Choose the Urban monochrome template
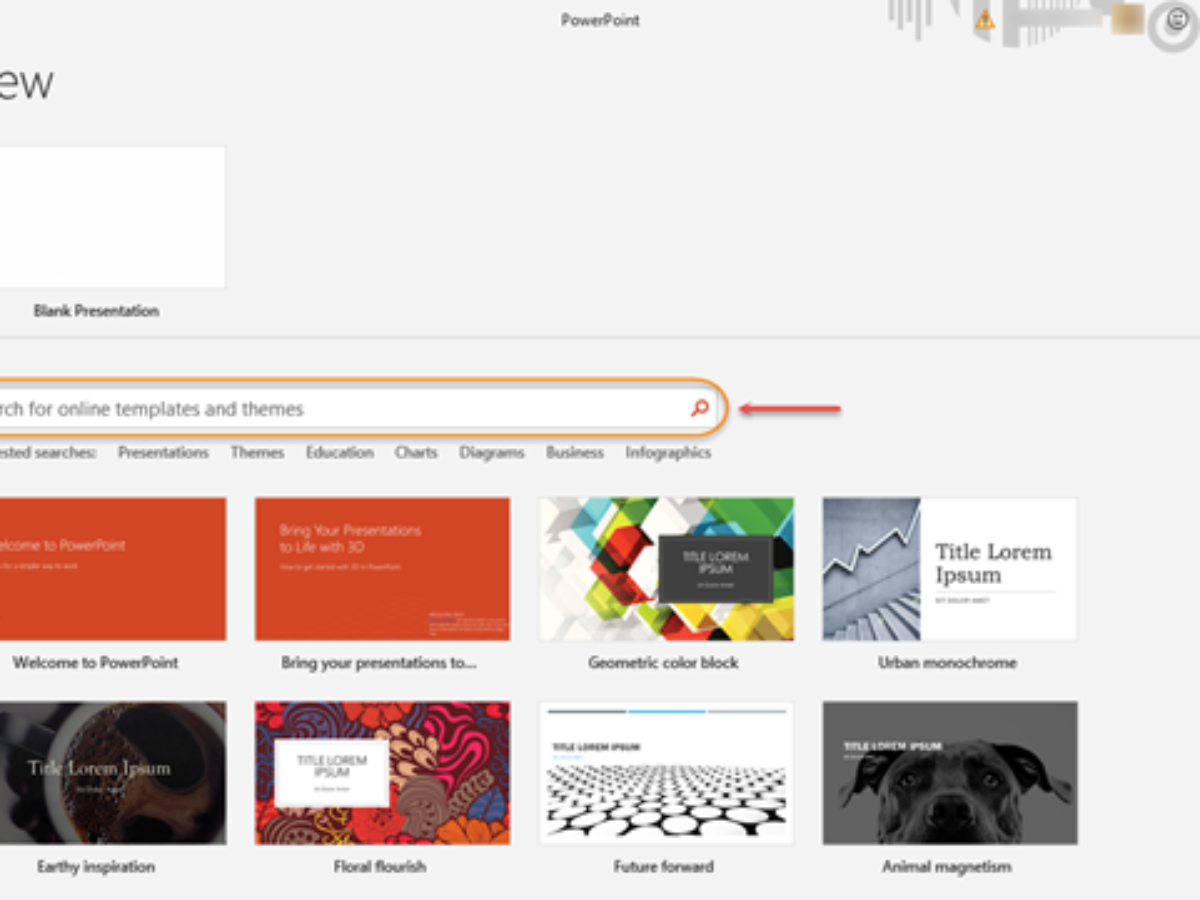Screen dimensions: 1200x900 point(950,569)
